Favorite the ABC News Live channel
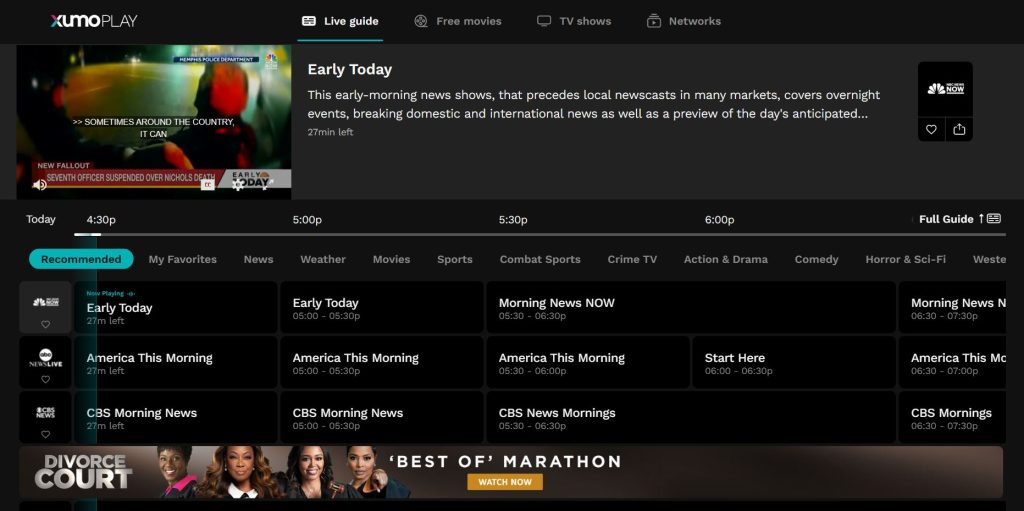This screenshot has height=511, width=1024. coord(45,379)
